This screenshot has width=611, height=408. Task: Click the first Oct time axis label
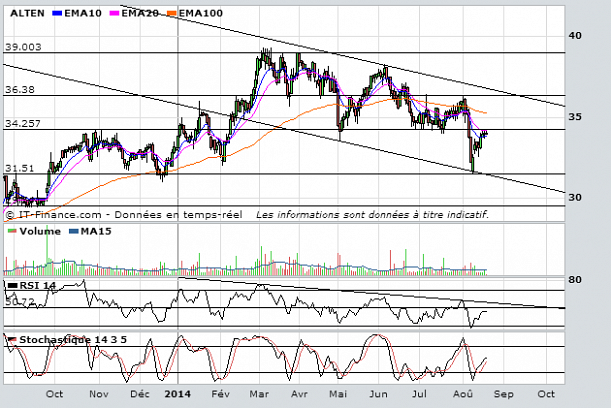54,394
